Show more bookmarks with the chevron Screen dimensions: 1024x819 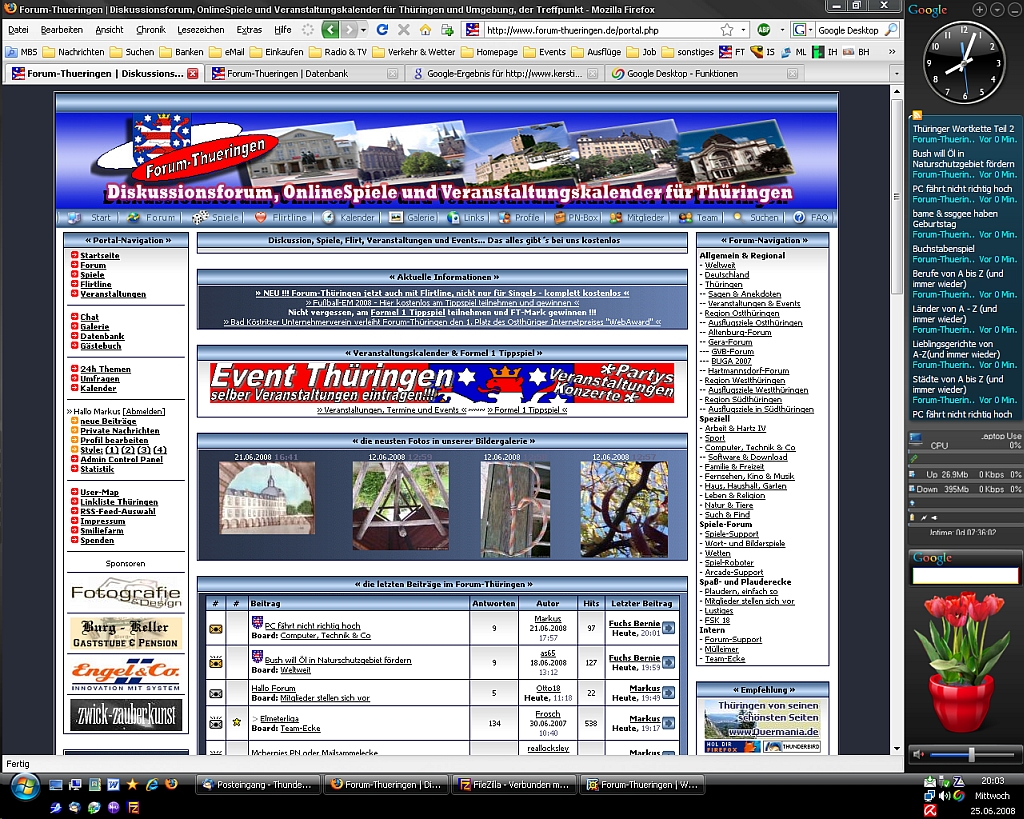coord(892,52)
